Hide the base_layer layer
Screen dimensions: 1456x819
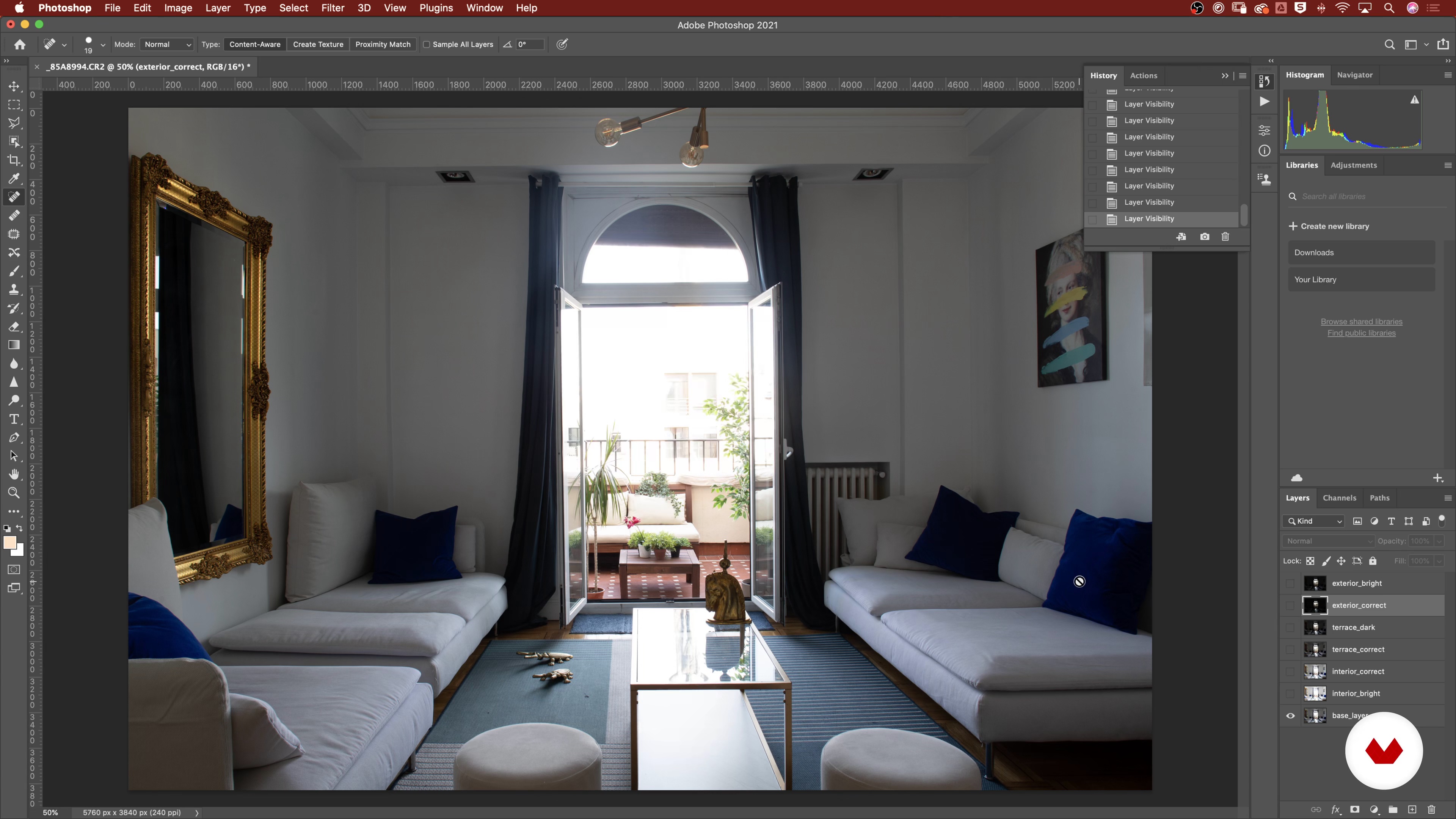tap(1290, 715)
